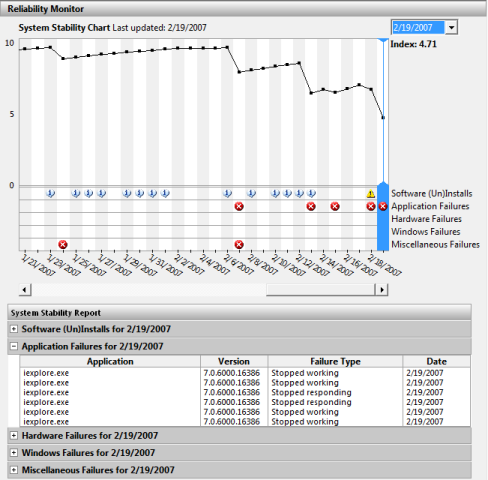Select the stability data point for 2/7/2007
The image size is (488, 480).
click(239, 72)
